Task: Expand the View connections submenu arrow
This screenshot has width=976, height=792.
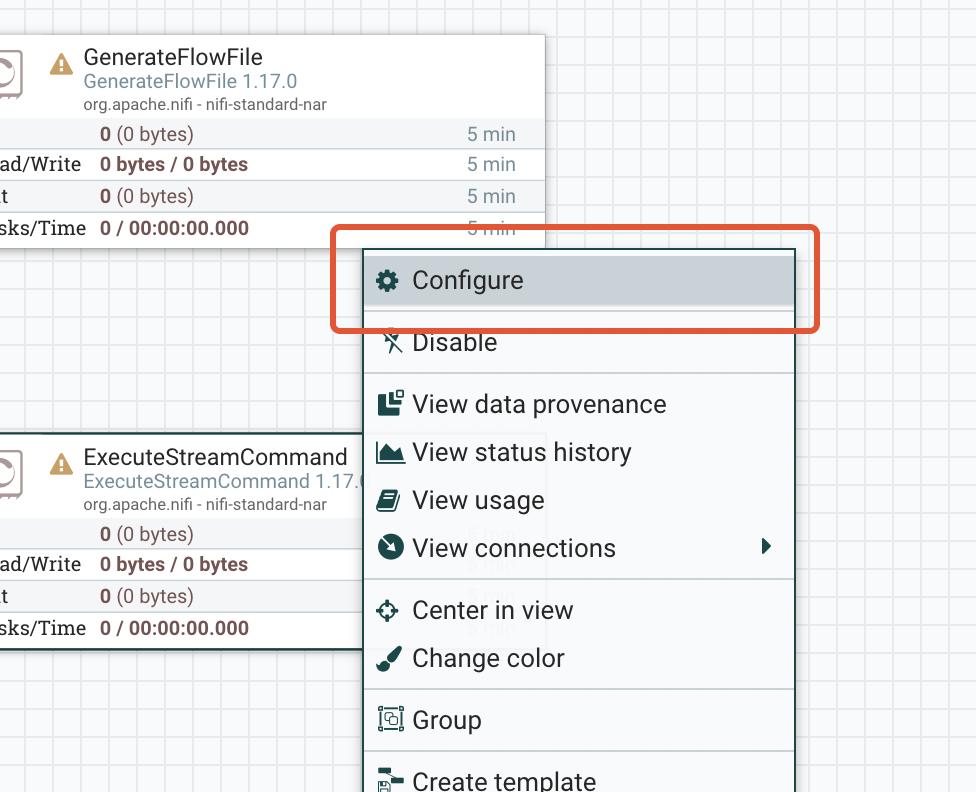Action: pyautogui.click(x=766, y=546)
